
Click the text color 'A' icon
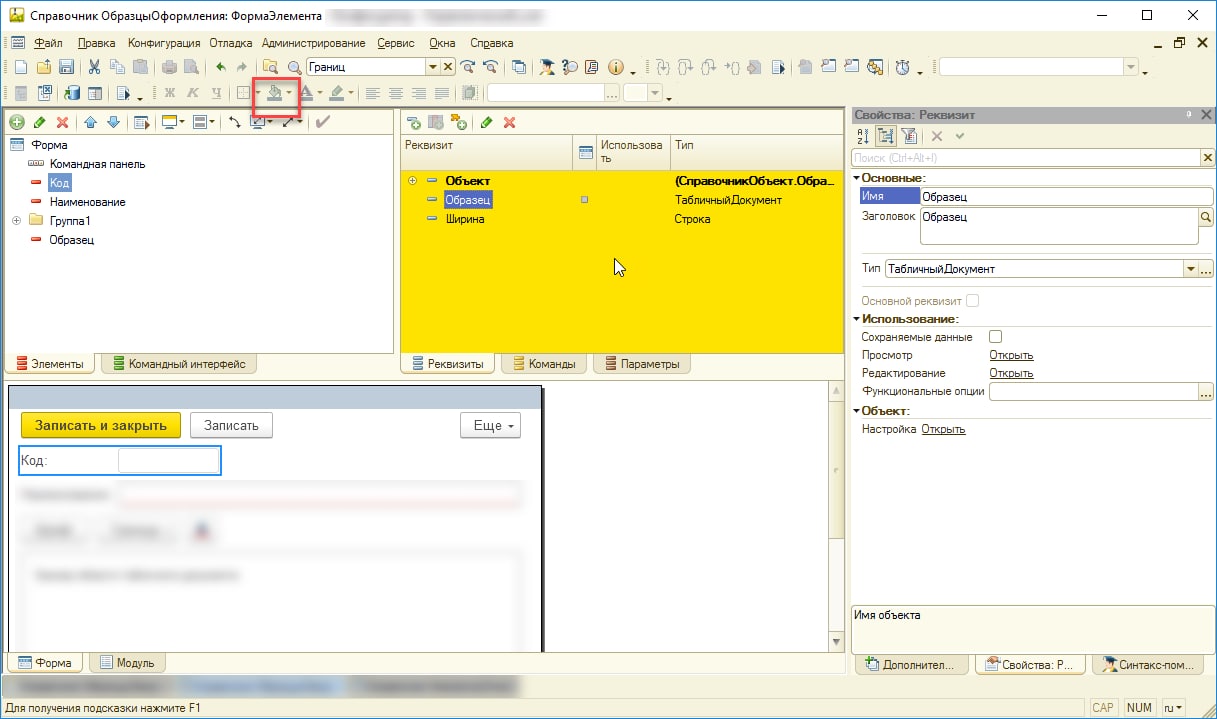click(x=306, y=93)
